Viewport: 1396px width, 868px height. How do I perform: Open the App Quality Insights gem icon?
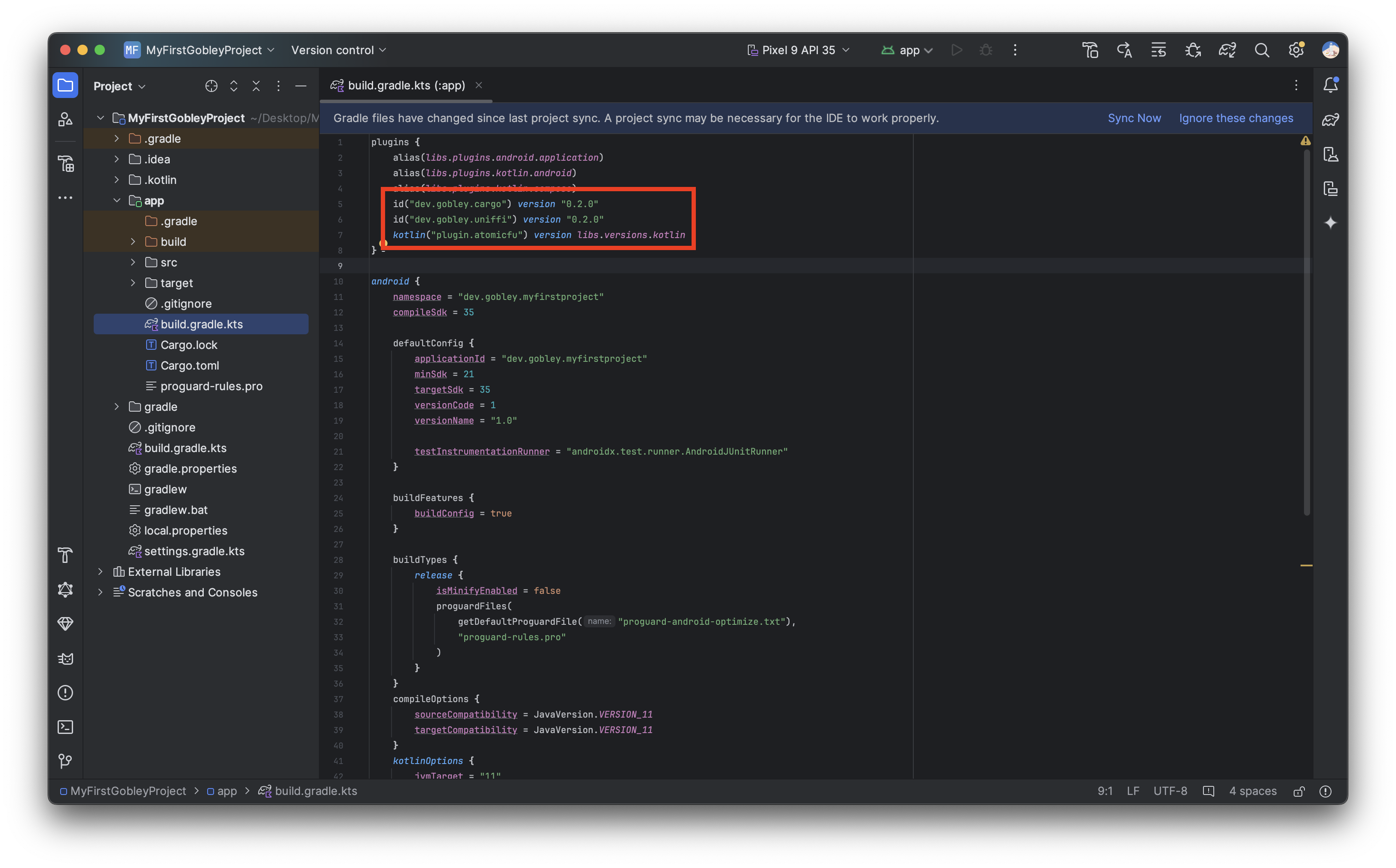pos(65,624)
